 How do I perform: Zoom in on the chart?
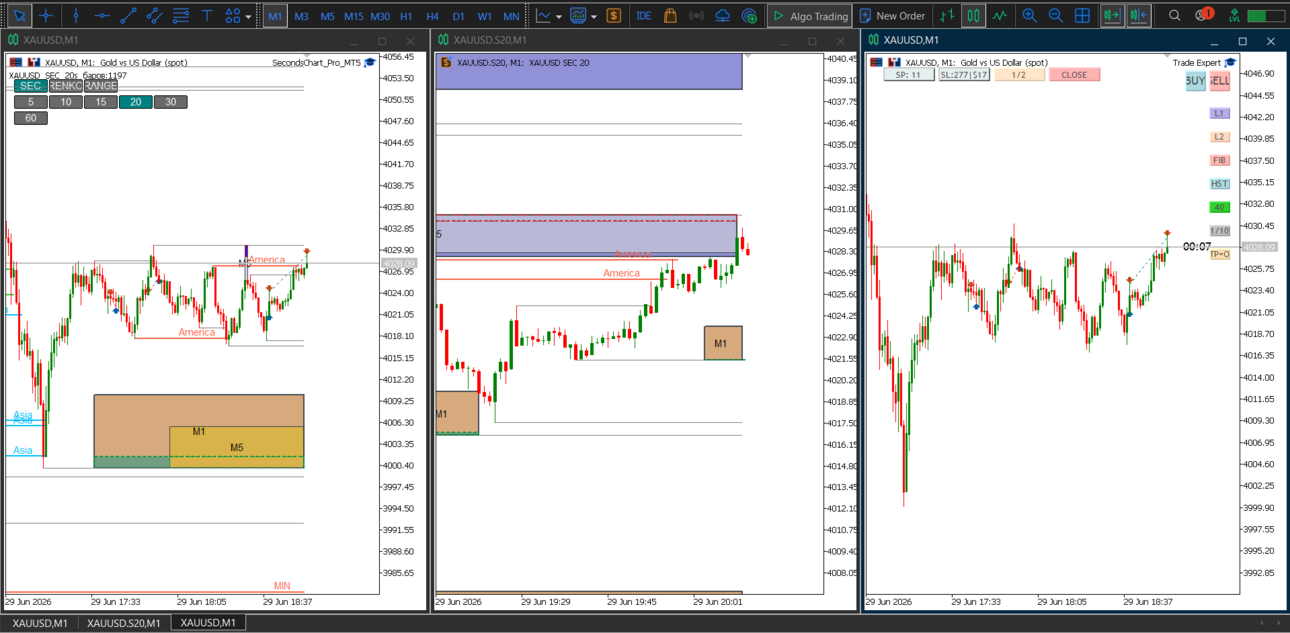1029,16
